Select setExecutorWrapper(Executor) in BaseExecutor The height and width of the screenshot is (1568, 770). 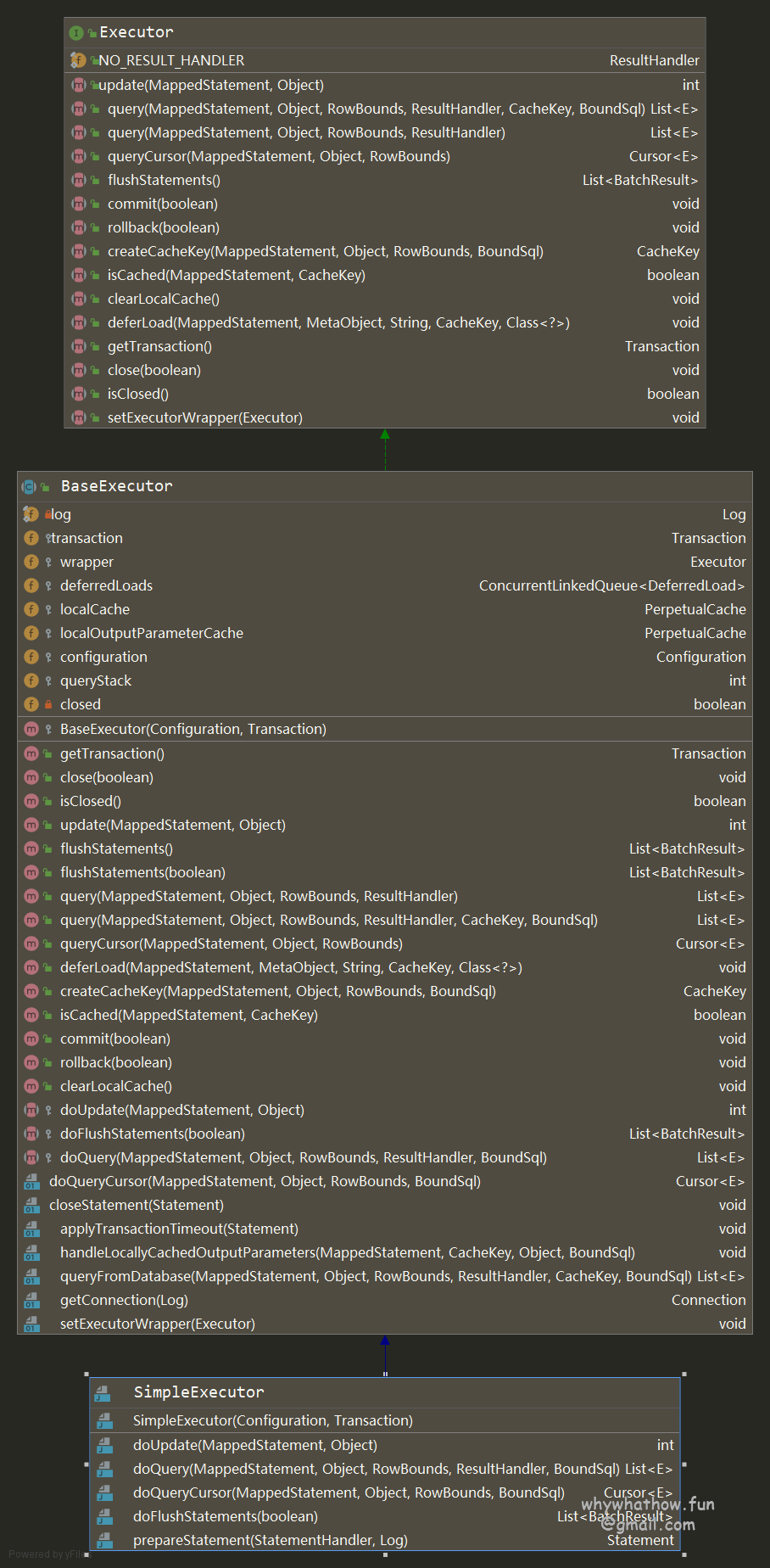tap(158, 1324)
